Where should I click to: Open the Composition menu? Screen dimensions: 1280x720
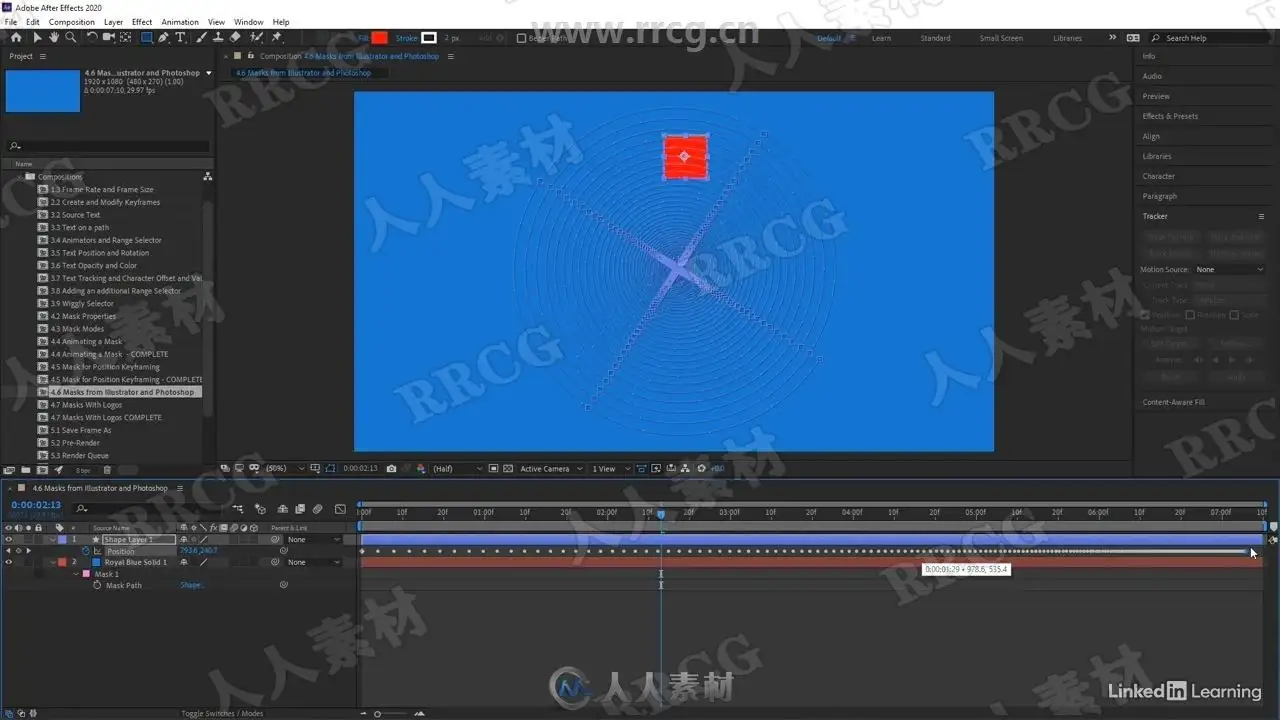[x=72, y=22]
